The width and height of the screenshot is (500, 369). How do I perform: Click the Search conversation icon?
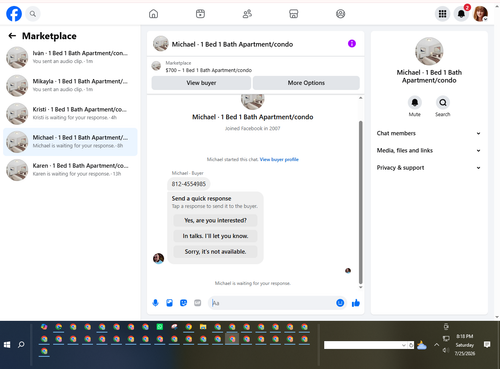tap(443, 102)
